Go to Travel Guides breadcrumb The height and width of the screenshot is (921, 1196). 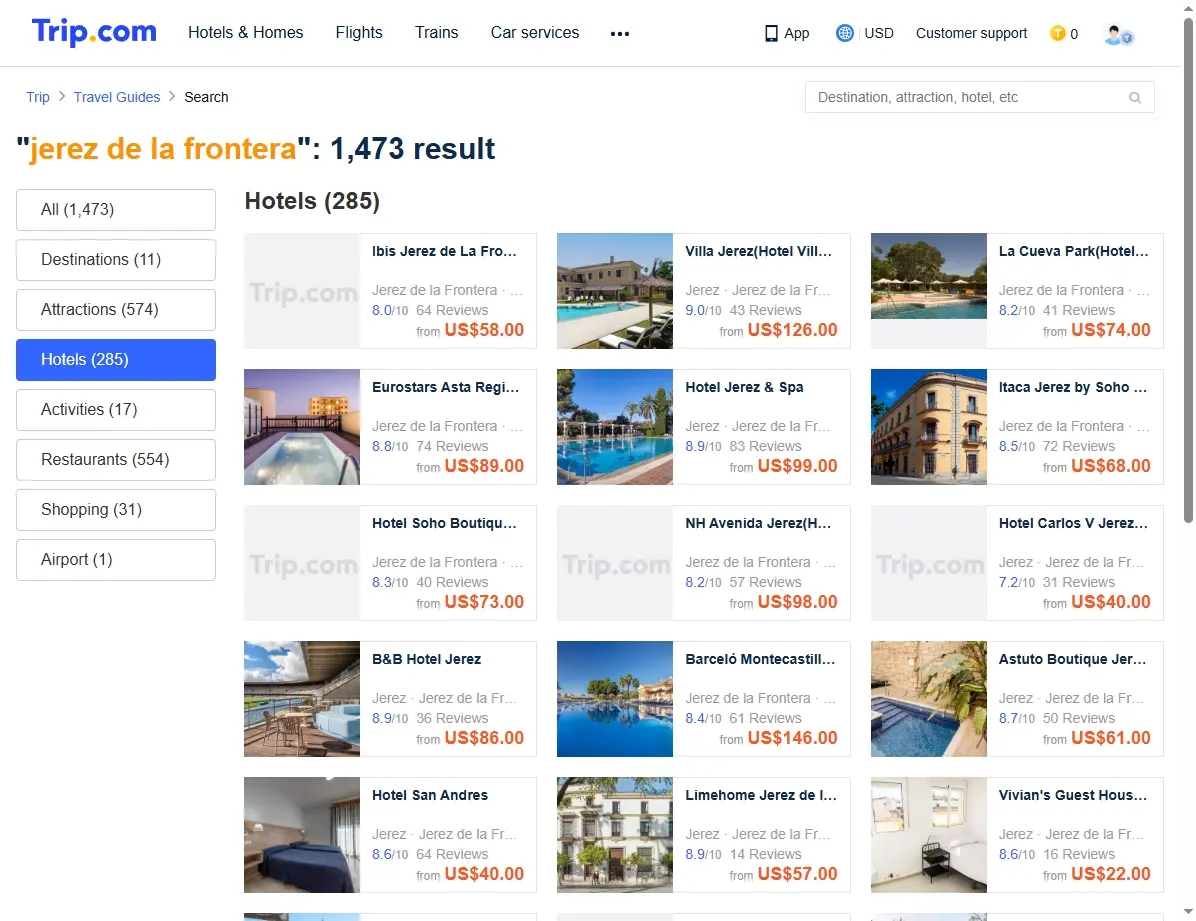117,97
